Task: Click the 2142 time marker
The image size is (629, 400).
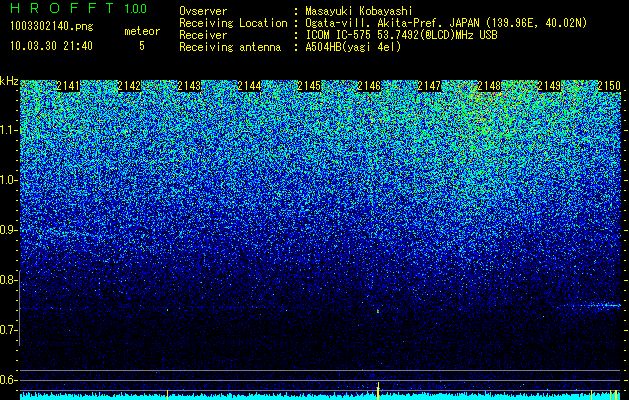Action: click(x=129, y=86)
